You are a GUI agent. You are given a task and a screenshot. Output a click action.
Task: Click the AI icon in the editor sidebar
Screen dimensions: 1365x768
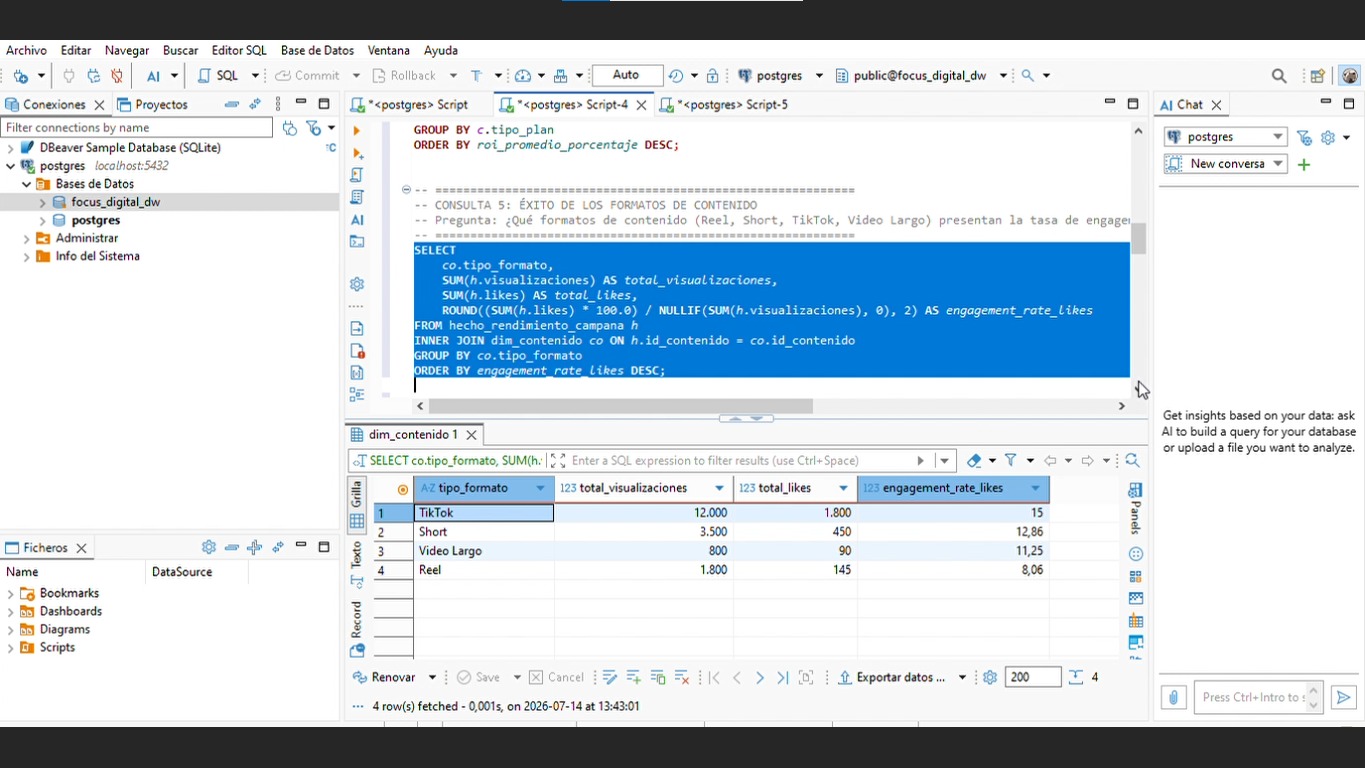[x=357, y=220]
